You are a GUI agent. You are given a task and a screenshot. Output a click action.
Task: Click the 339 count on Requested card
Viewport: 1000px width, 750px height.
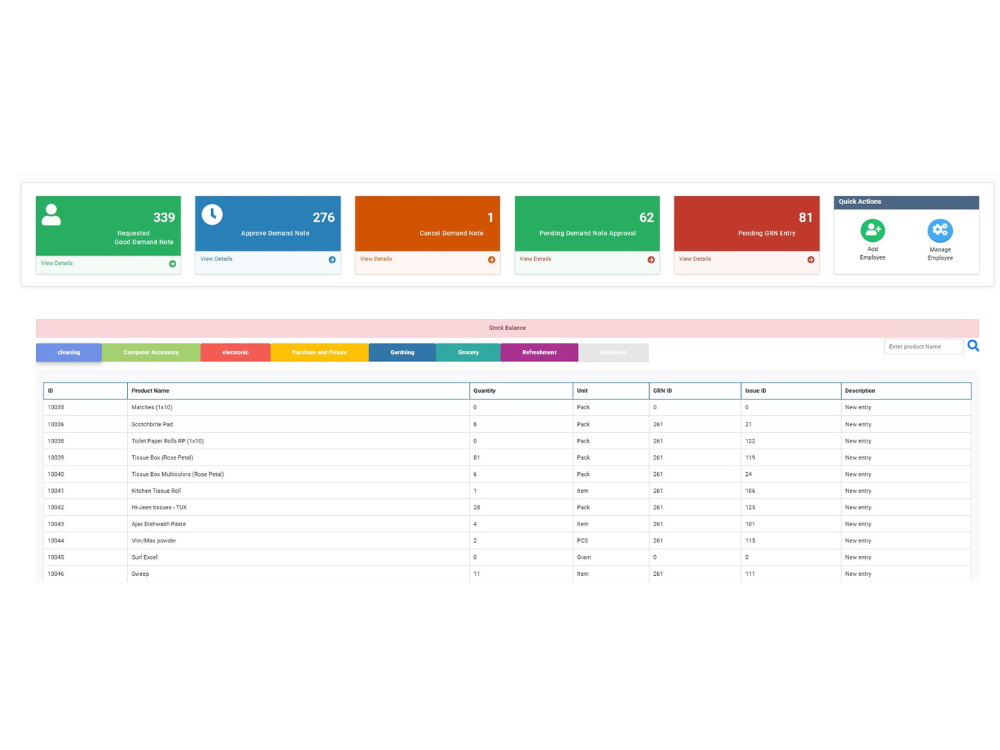[164, 217]
